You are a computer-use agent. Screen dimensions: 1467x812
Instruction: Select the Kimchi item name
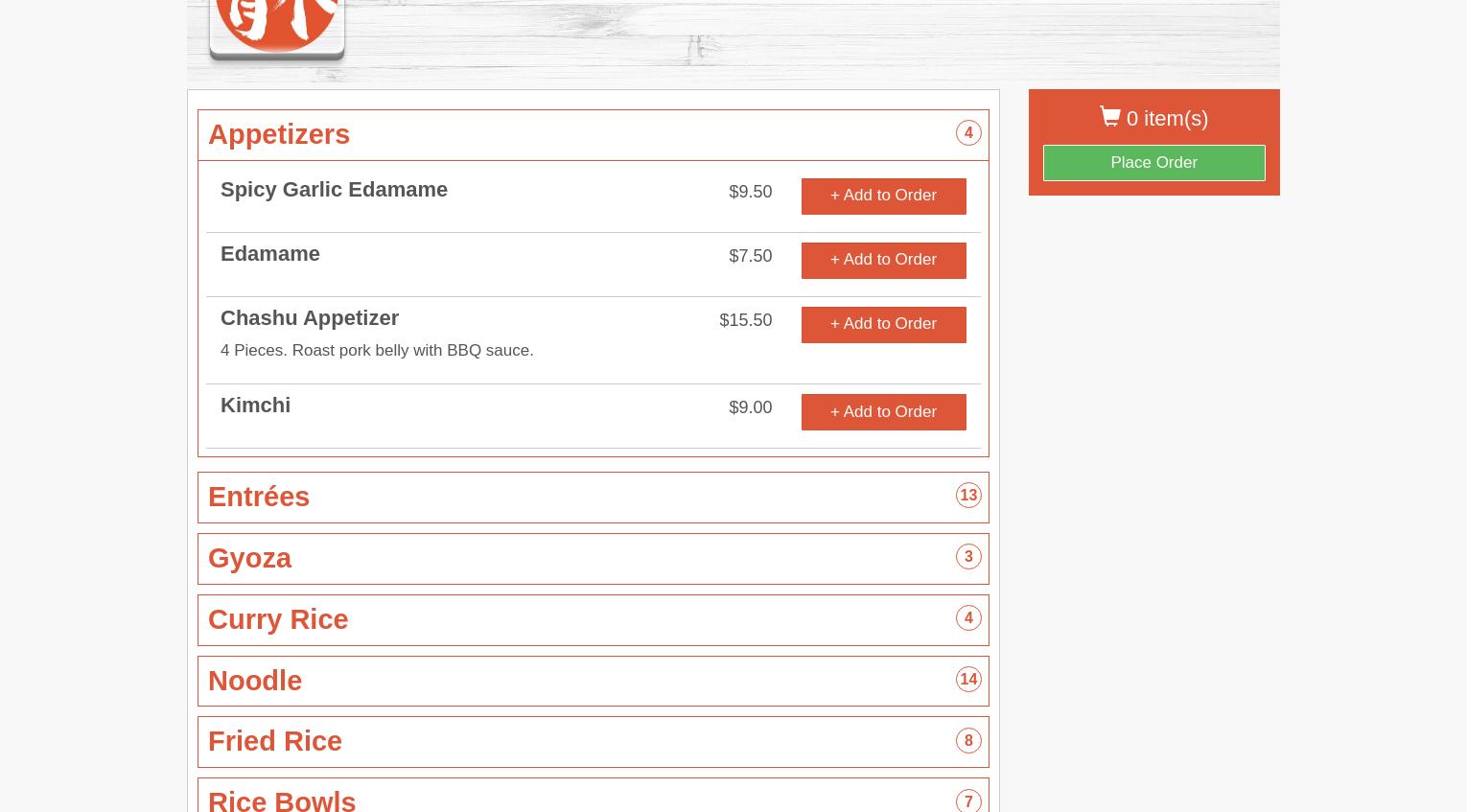coord(255,405)
